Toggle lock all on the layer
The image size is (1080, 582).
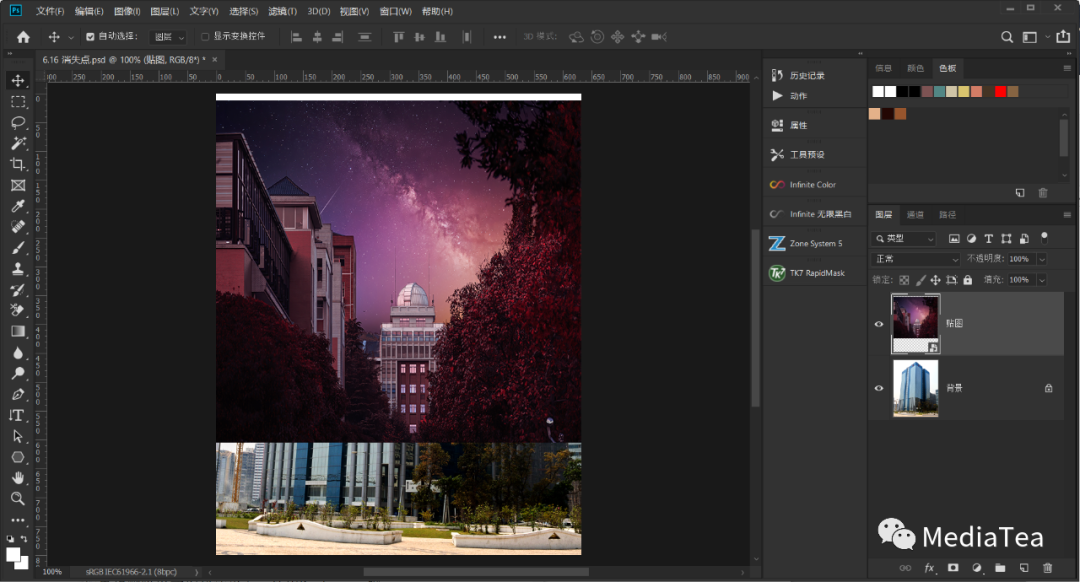click(968, 280)
